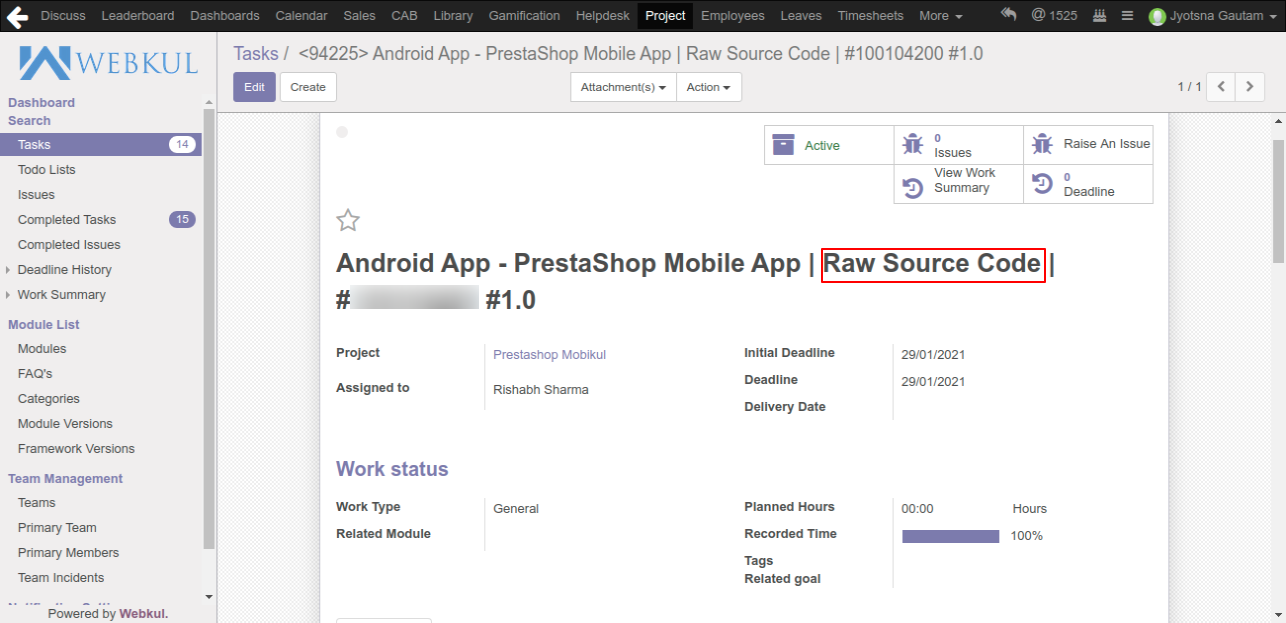The height and width of the screenshot is (623, 1286).
Task: Expand the More menu in top bar
Action: point(940,15)
